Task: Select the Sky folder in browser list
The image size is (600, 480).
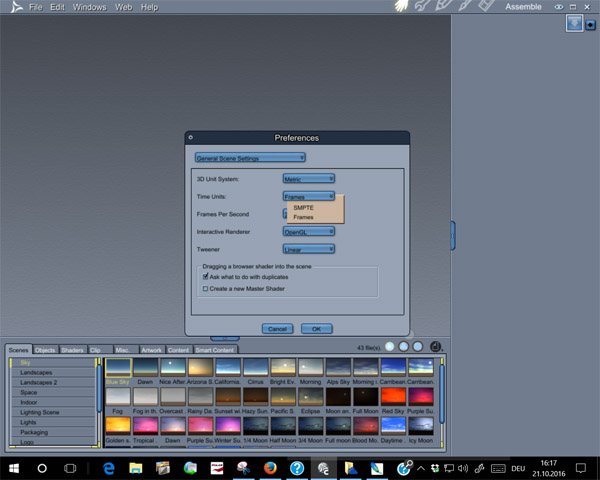Action: (53, 362)
